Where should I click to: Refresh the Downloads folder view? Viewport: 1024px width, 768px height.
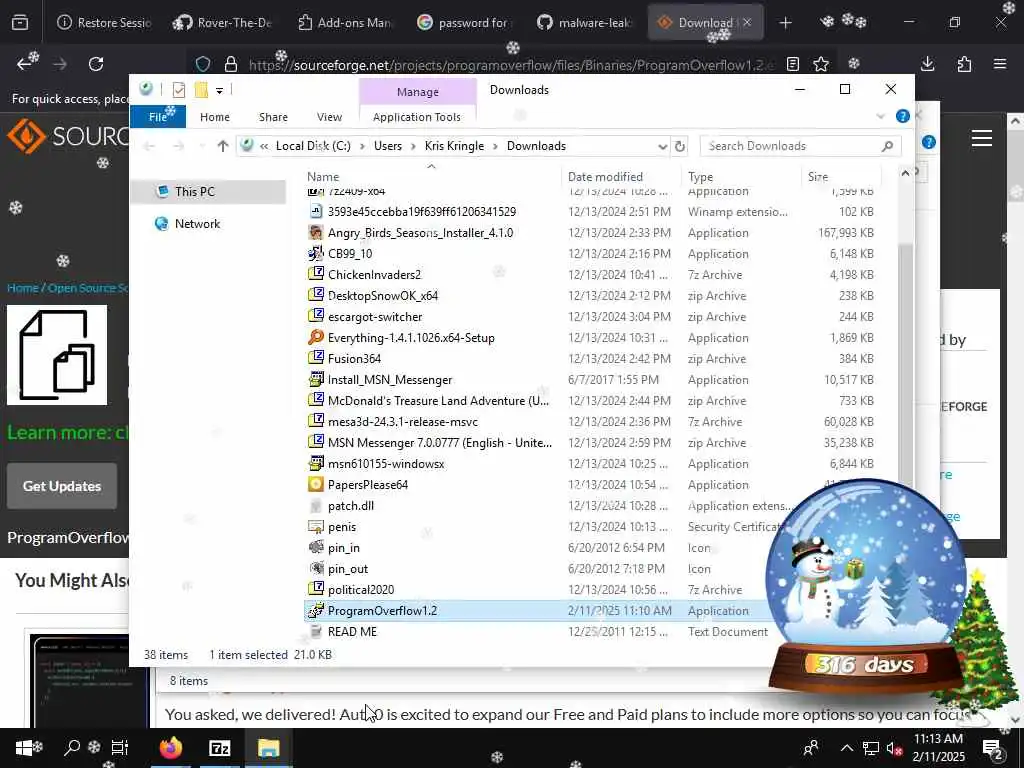[x=680, y=146]
